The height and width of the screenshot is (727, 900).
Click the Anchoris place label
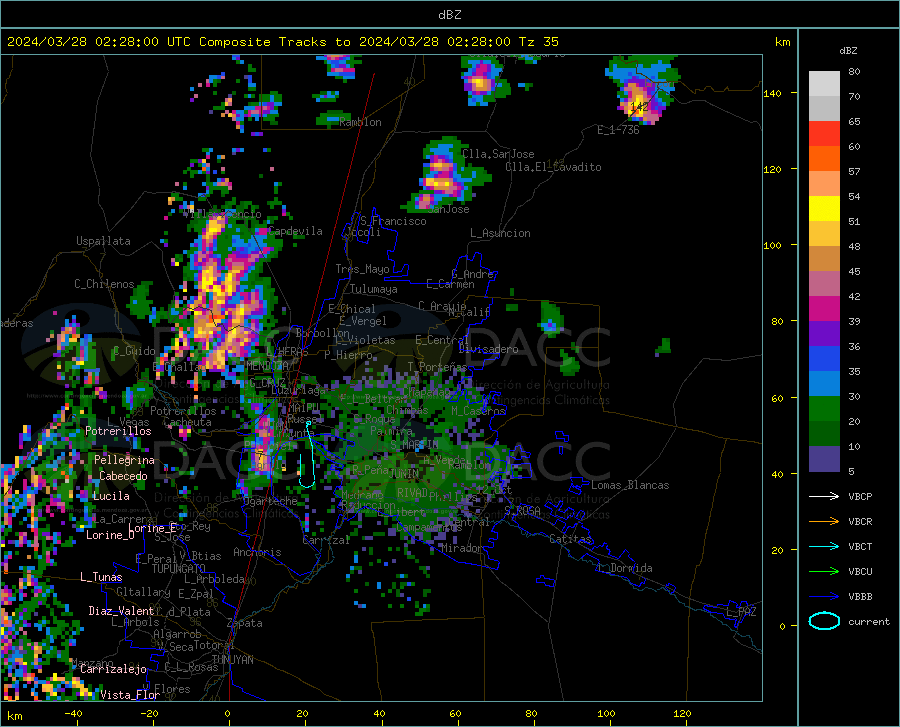[257, 552]
